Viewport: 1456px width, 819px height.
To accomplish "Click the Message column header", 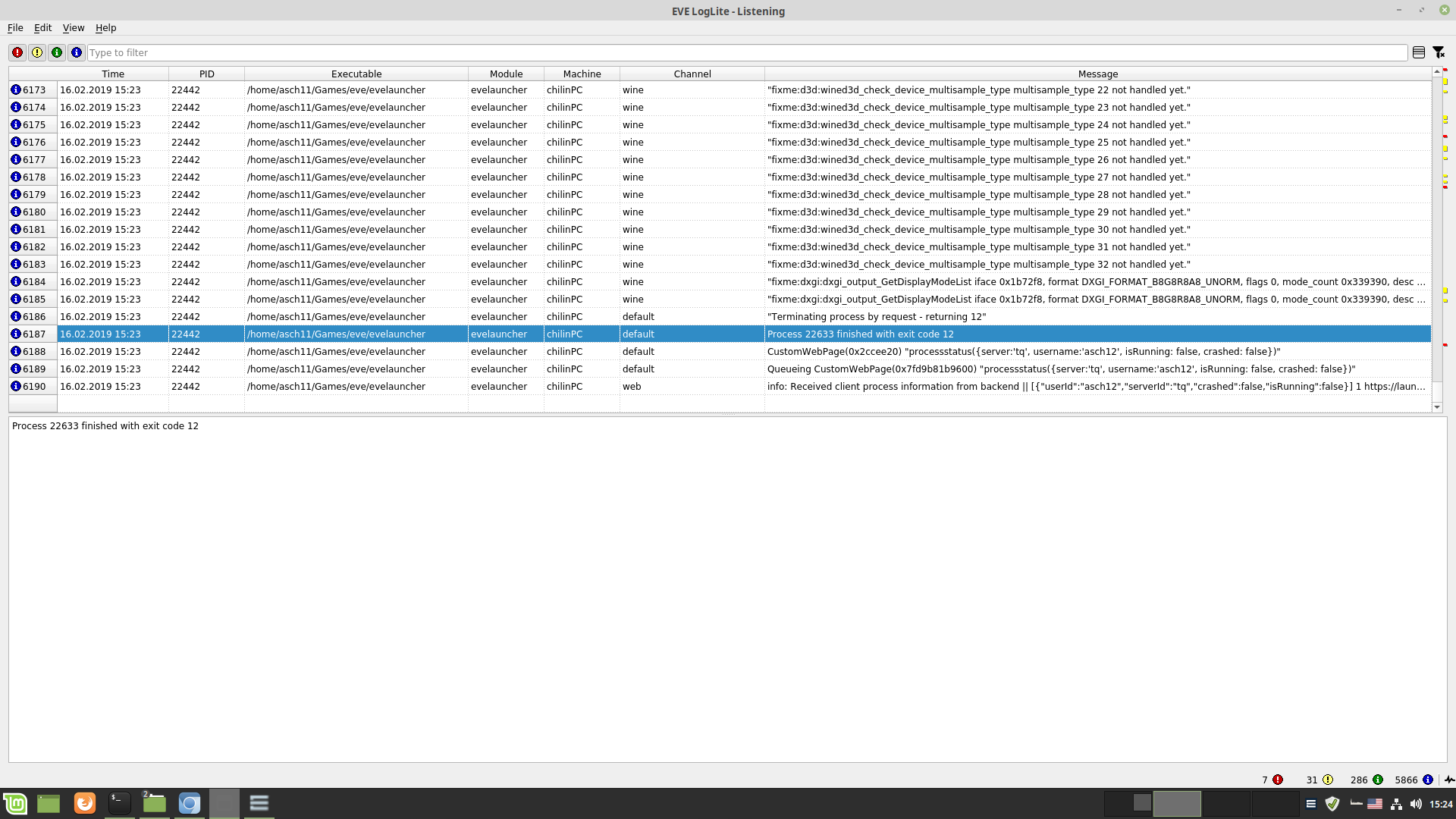I will (x=1097, y=74).
